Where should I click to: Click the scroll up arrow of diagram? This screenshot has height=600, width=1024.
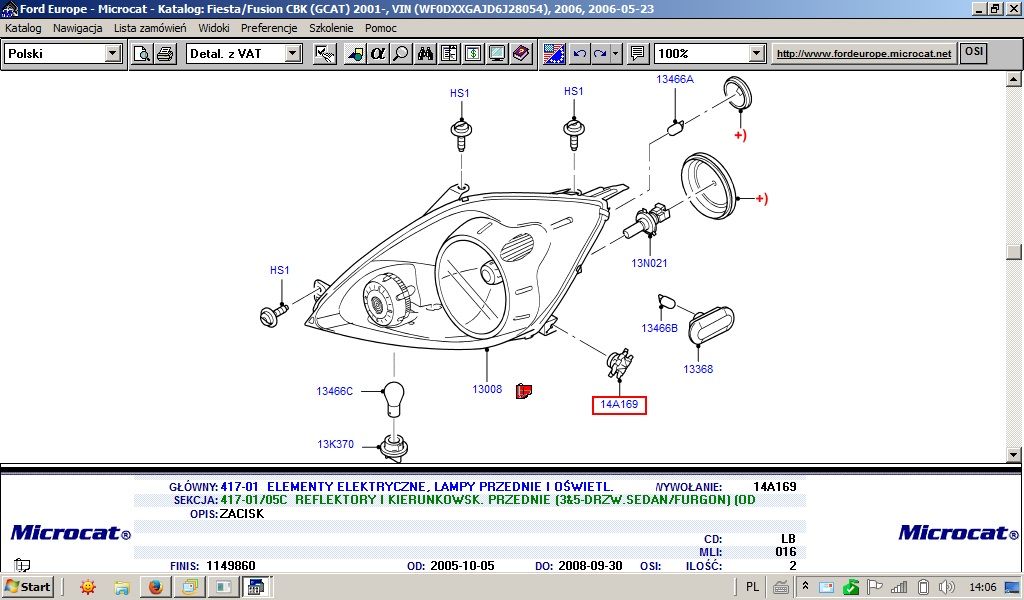point(1014,79)
